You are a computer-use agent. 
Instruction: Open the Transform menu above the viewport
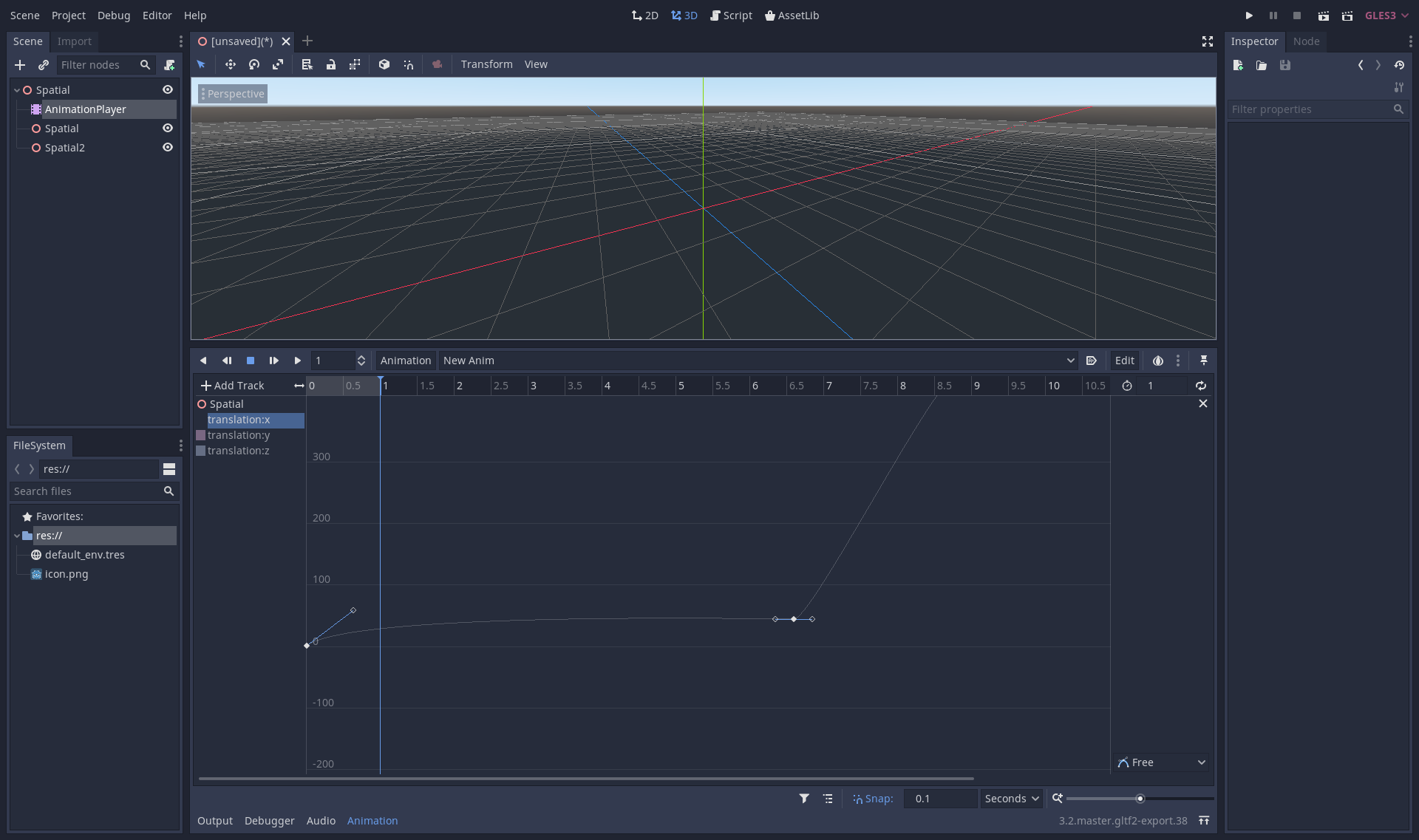(x=486, y=64)
